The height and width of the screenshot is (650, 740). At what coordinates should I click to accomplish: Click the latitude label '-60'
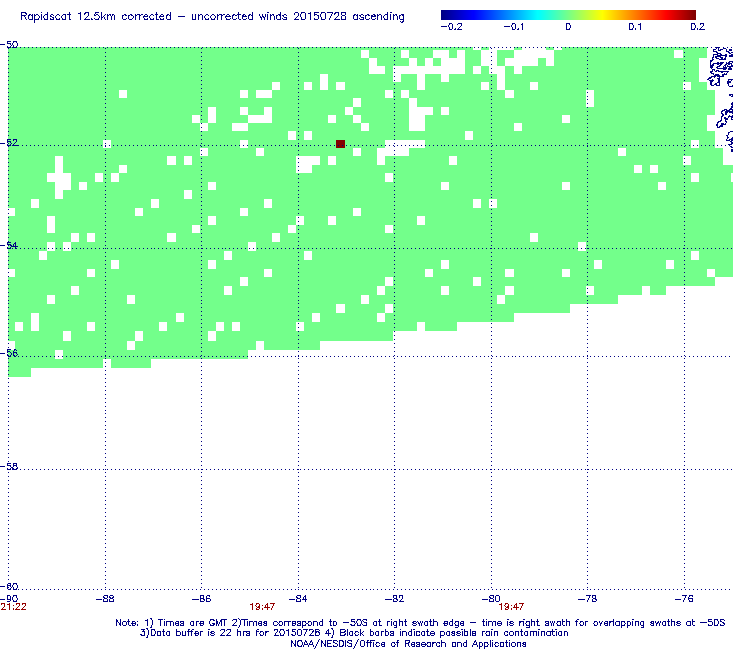[x=9, y=586]
